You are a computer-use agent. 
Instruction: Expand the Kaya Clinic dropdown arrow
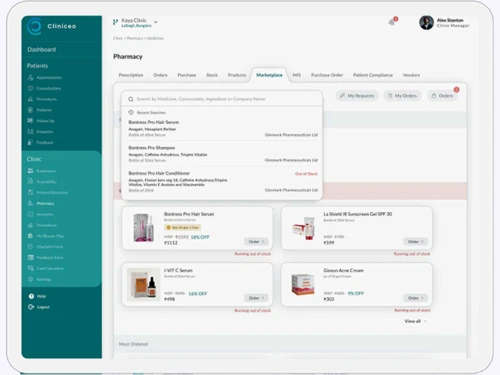pyautogui.click(x=156, y=22)
